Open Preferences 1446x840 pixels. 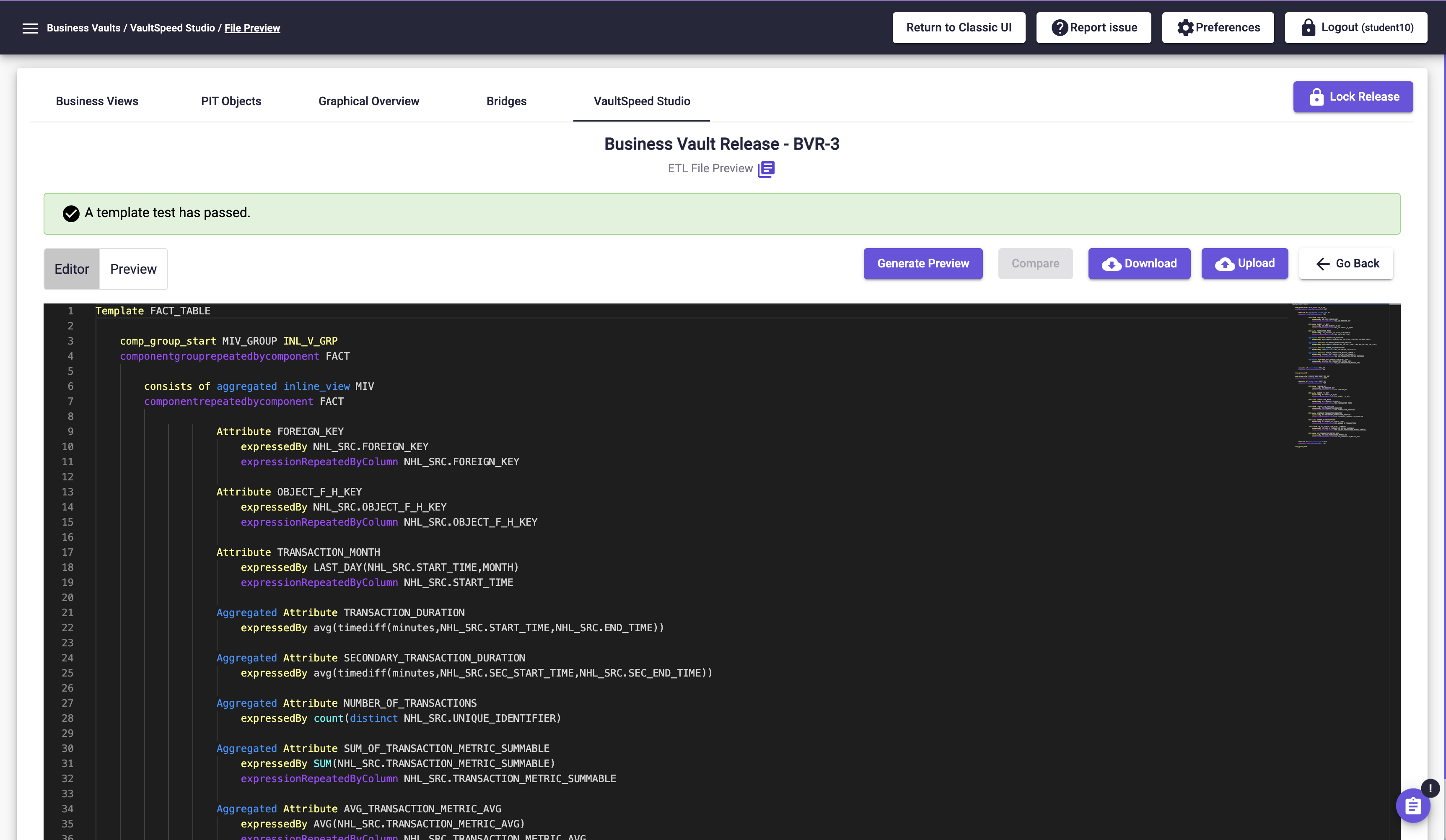pos(1218,28)
